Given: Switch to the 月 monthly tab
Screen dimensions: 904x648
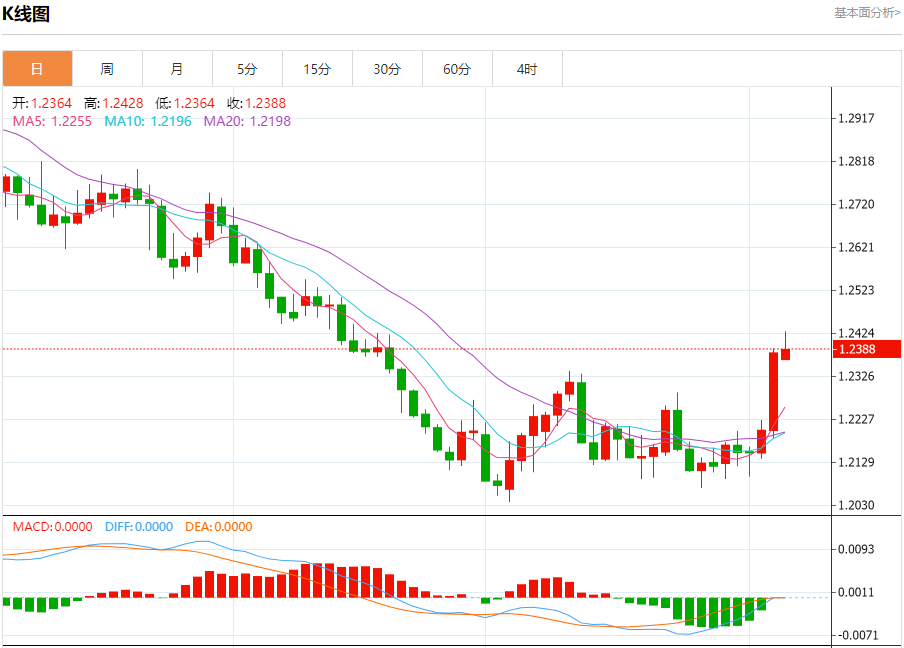Looking at the screenshot, I should (177, 69).
